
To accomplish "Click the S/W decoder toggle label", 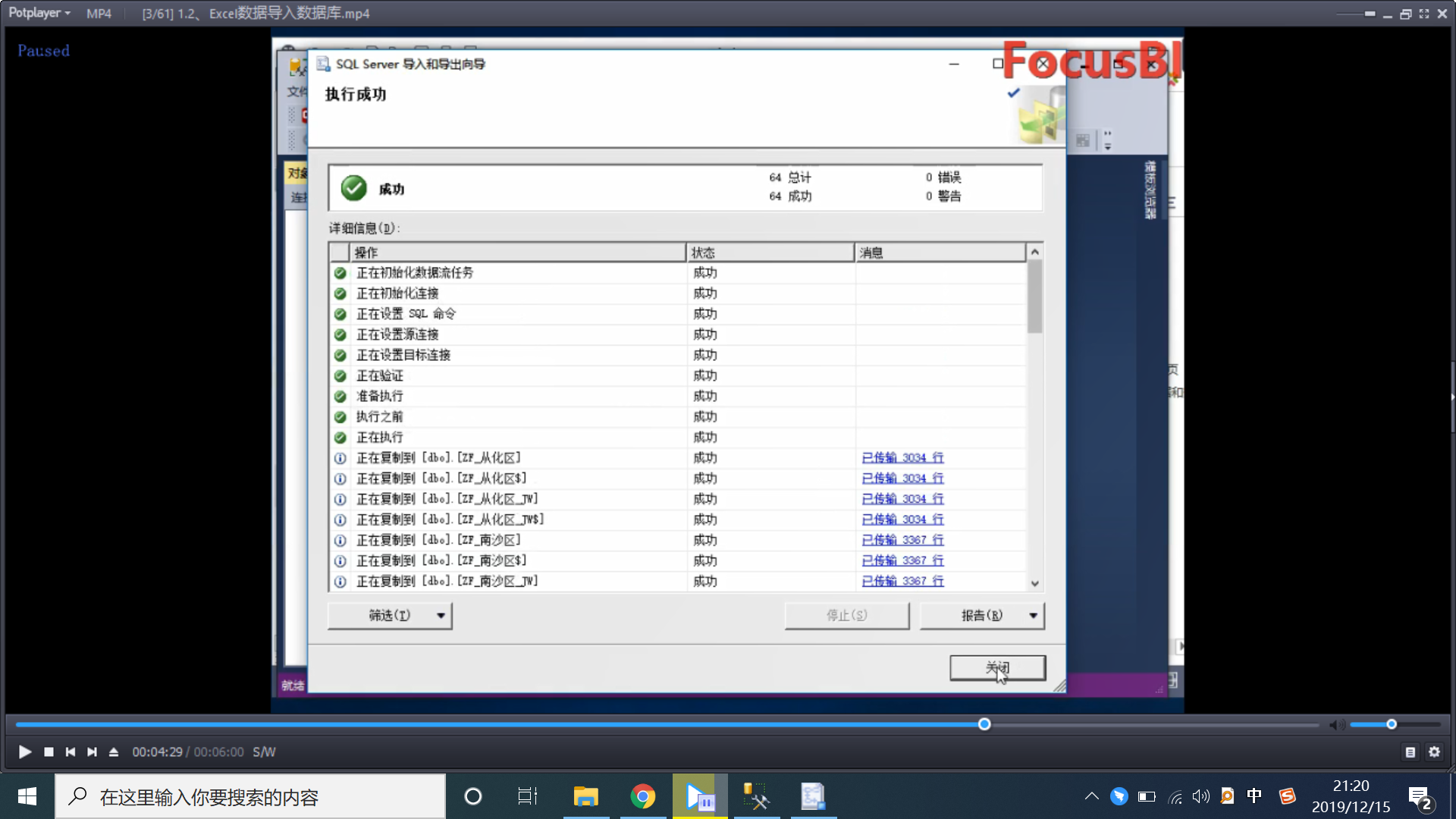I will click(264, 752).
